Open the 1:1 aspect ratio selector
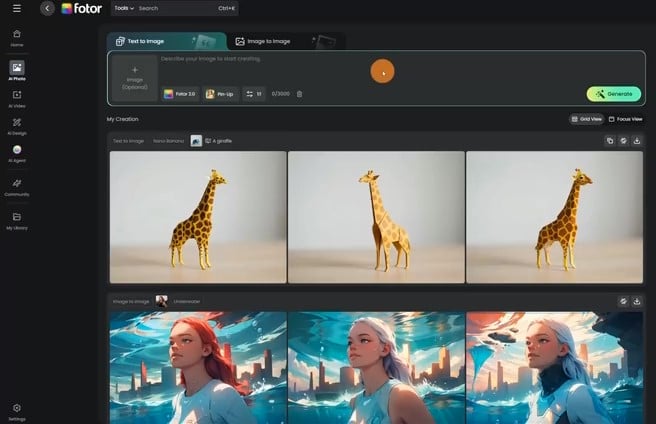The width and height of the screenshot is (656, 424). (254, 94)
